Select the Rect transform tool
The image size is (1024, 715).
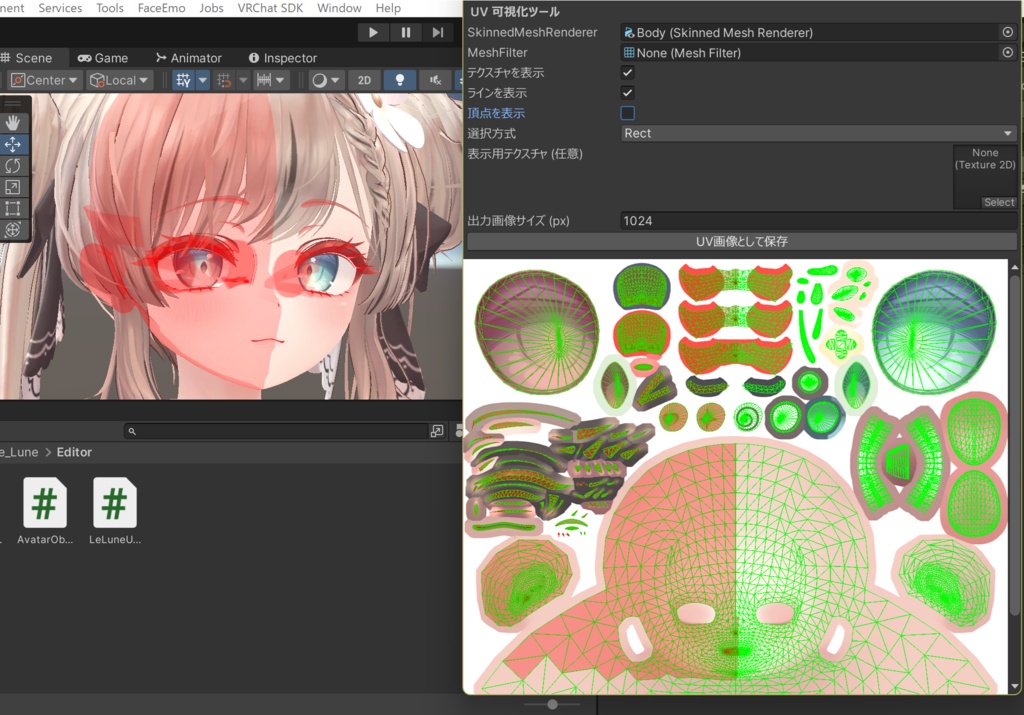pyautogui.click(x=12, y=209)
